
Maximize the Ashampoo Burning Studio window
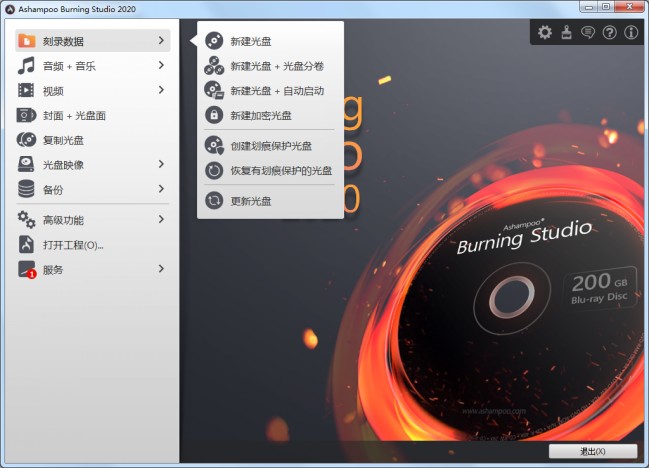[x=606, y=6]
